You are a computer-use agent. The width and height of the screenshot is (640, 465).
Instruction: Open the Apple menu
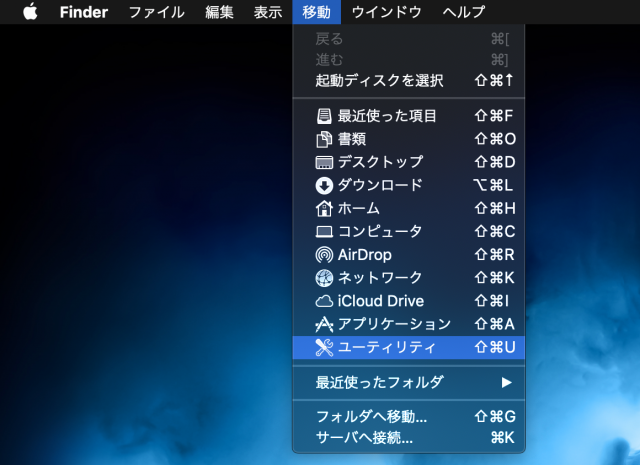tap(30, 12)
